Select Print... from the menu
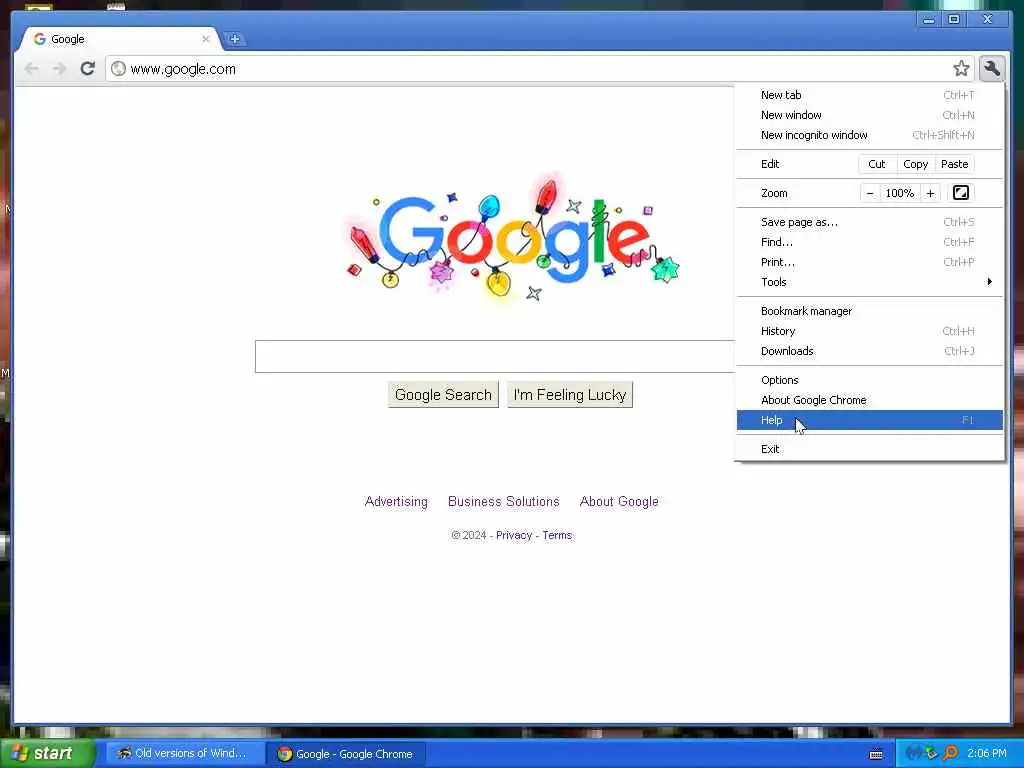The image size is (1024, 768). coord(869,262)
